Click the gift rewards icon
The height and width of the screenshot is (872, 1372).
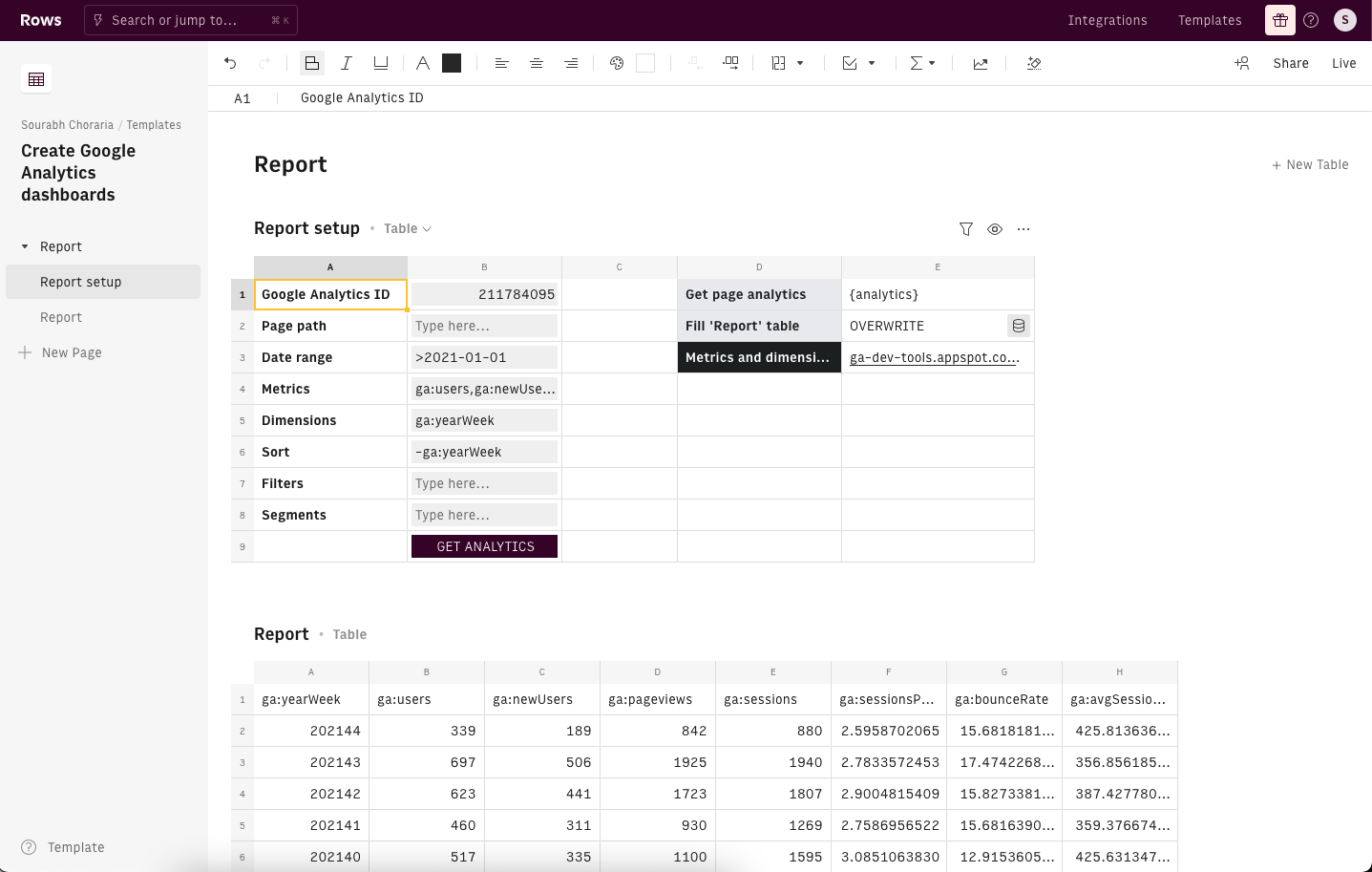pos(1280,20)
